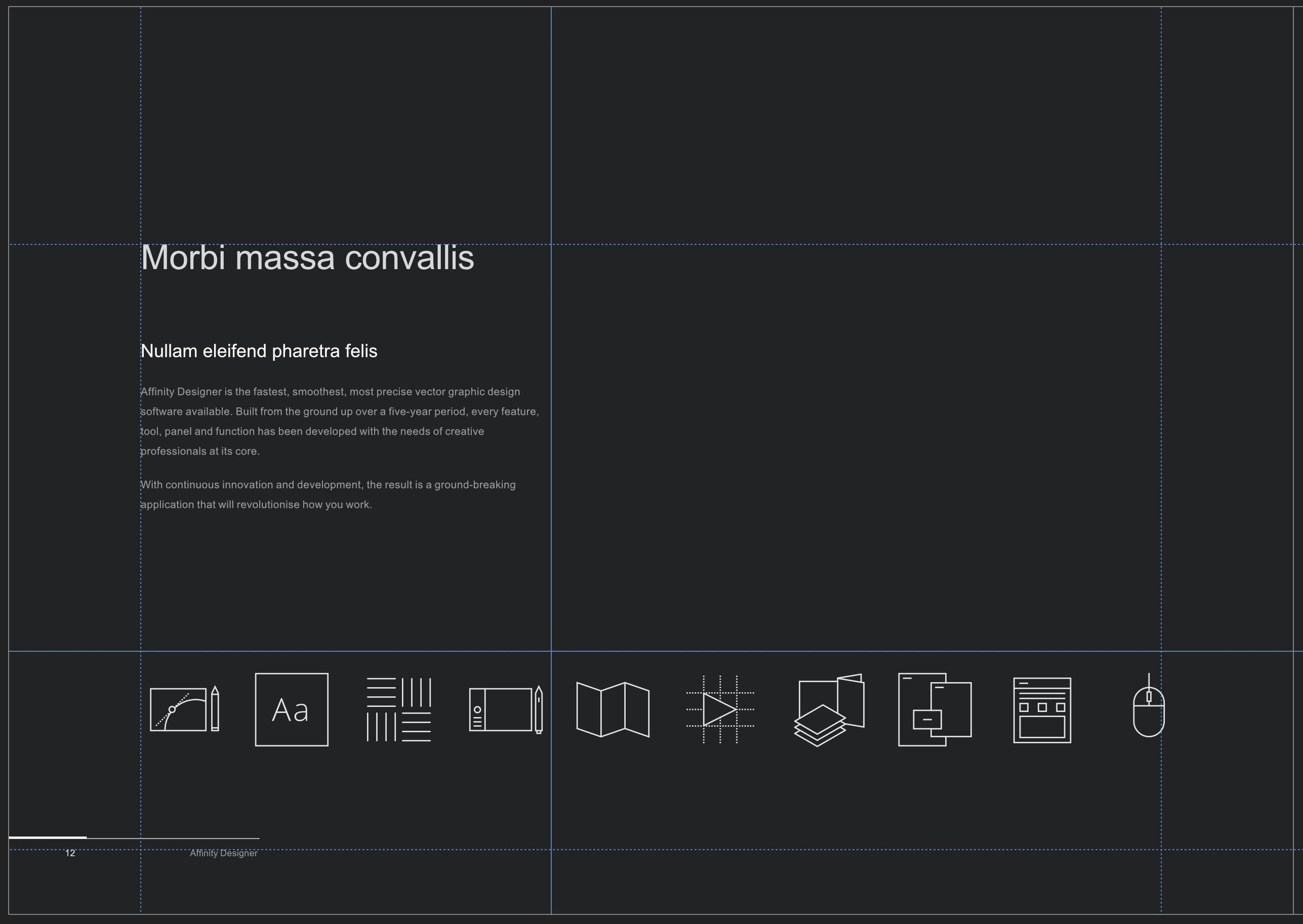This screenshot has height=924, width=1303.
Task: Select the tri-fold brochure icon
Action: pyautogui.click(x=613, y=709)
